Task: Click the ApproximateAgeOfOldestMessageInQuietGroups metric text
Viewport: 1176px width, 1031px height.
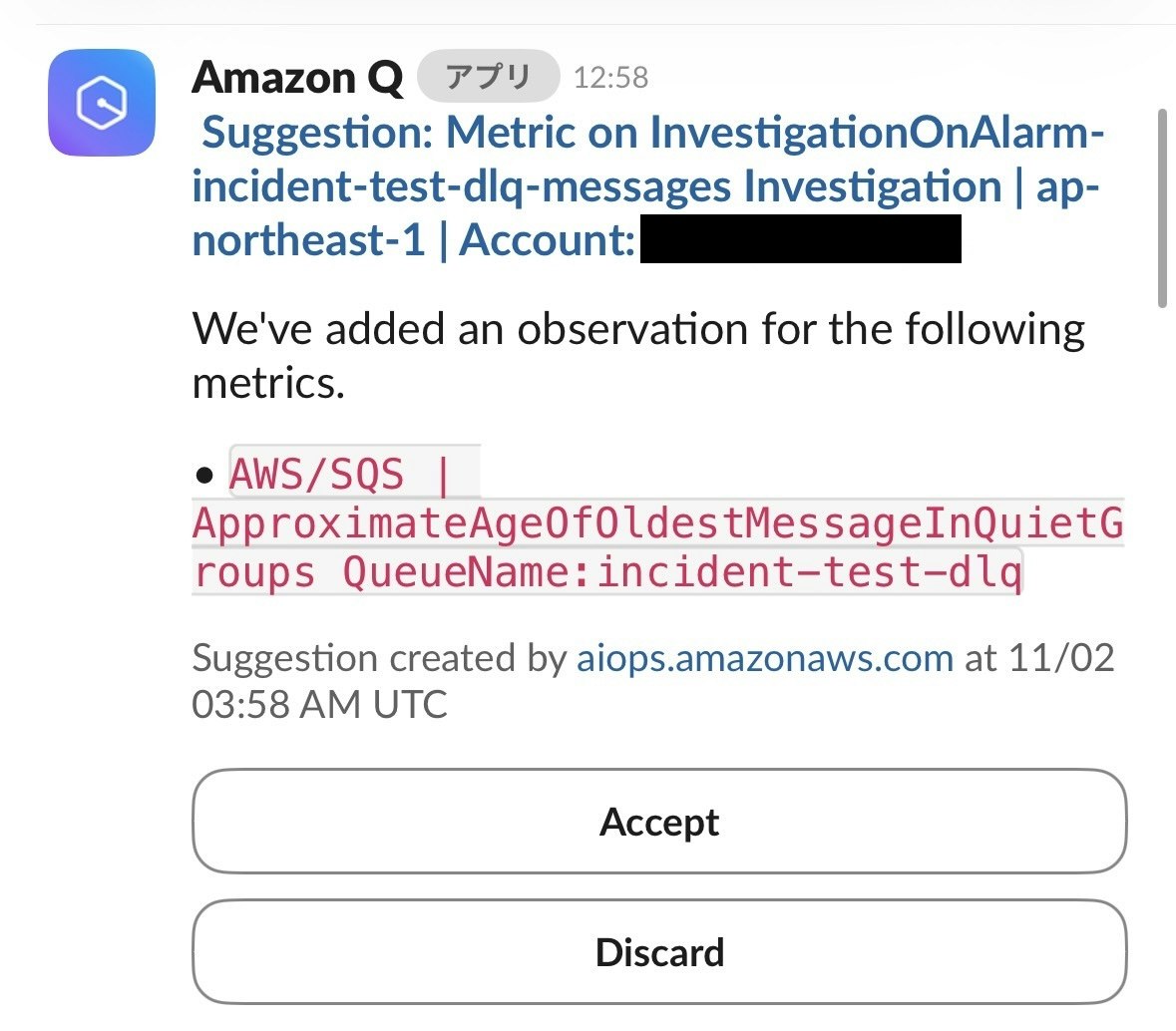Action: [x=656, y=522]
